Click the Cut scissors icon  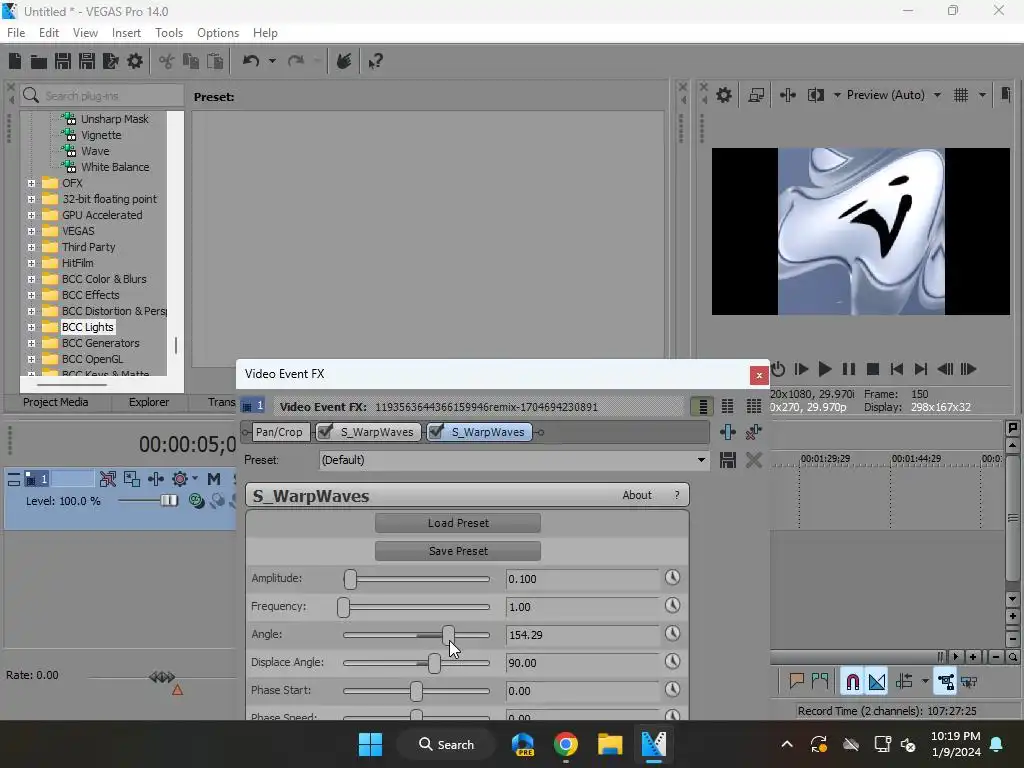(x=167, y=61)
